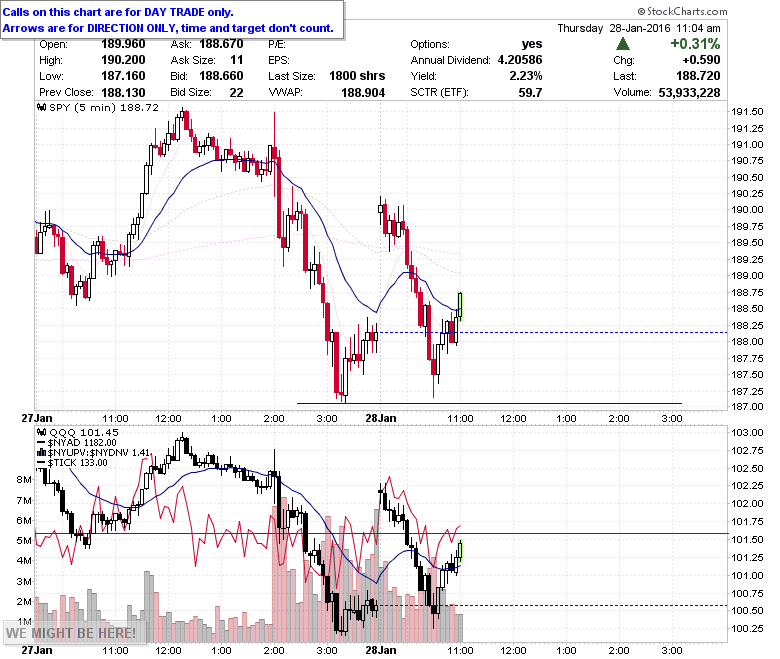Click the 'P/E:' label

(x=277, y=44)
